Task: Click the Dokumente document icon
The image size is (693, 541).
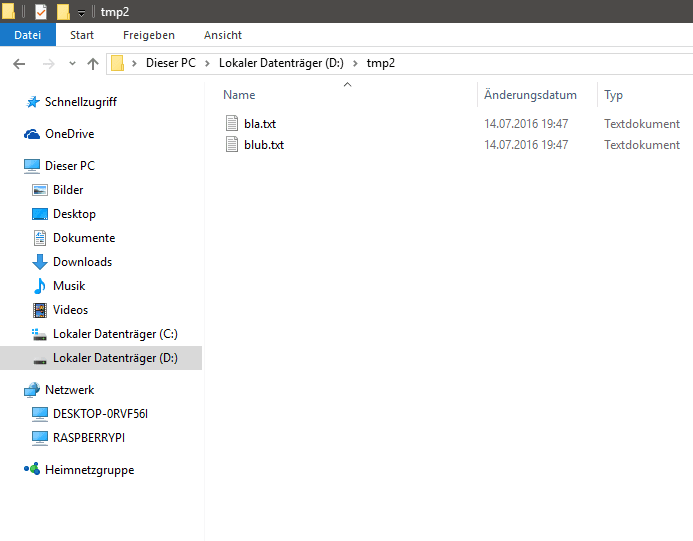Action: pyautogui.click(x=40, y=238)
